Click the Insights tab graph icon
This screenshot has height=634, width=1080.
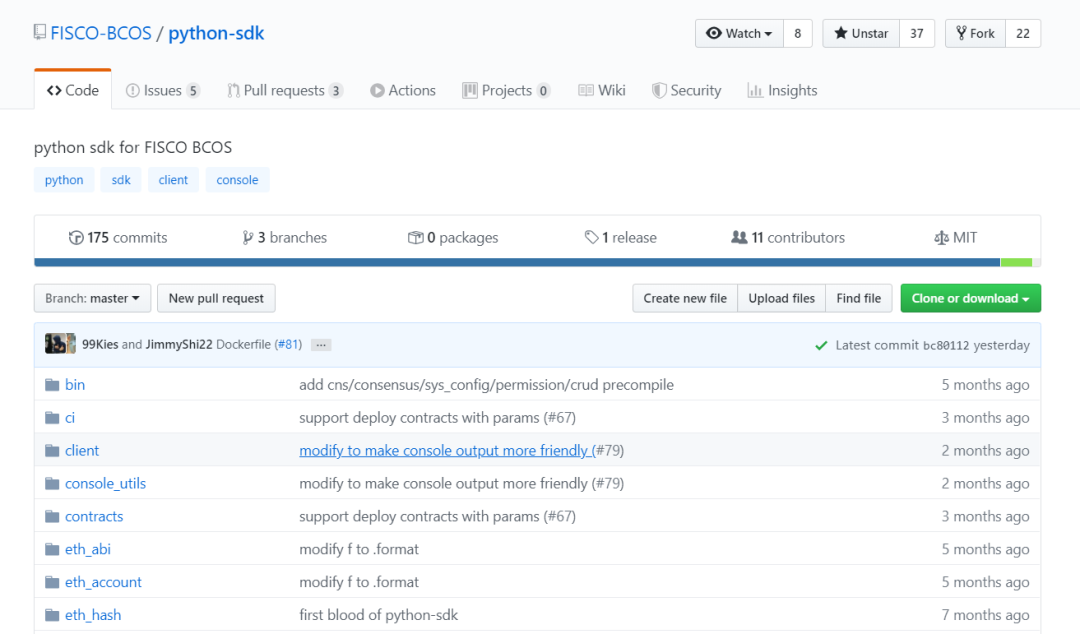755,90
